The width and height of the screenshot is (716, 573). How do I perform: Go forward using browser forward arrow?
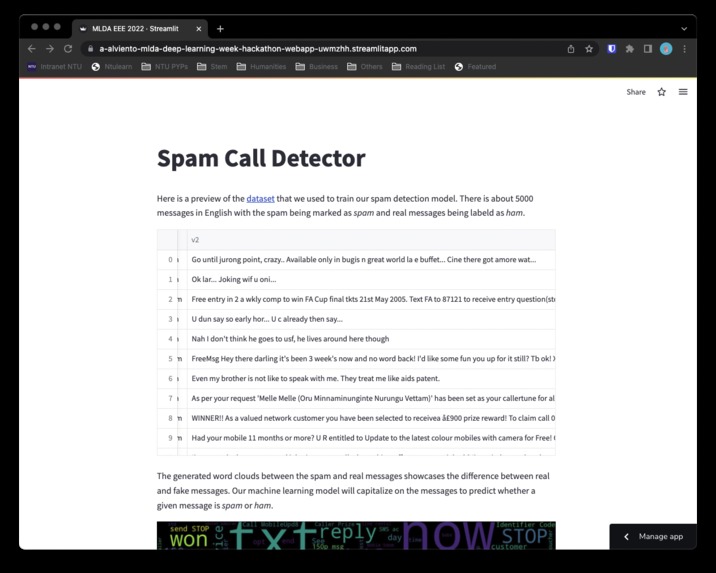50,49
